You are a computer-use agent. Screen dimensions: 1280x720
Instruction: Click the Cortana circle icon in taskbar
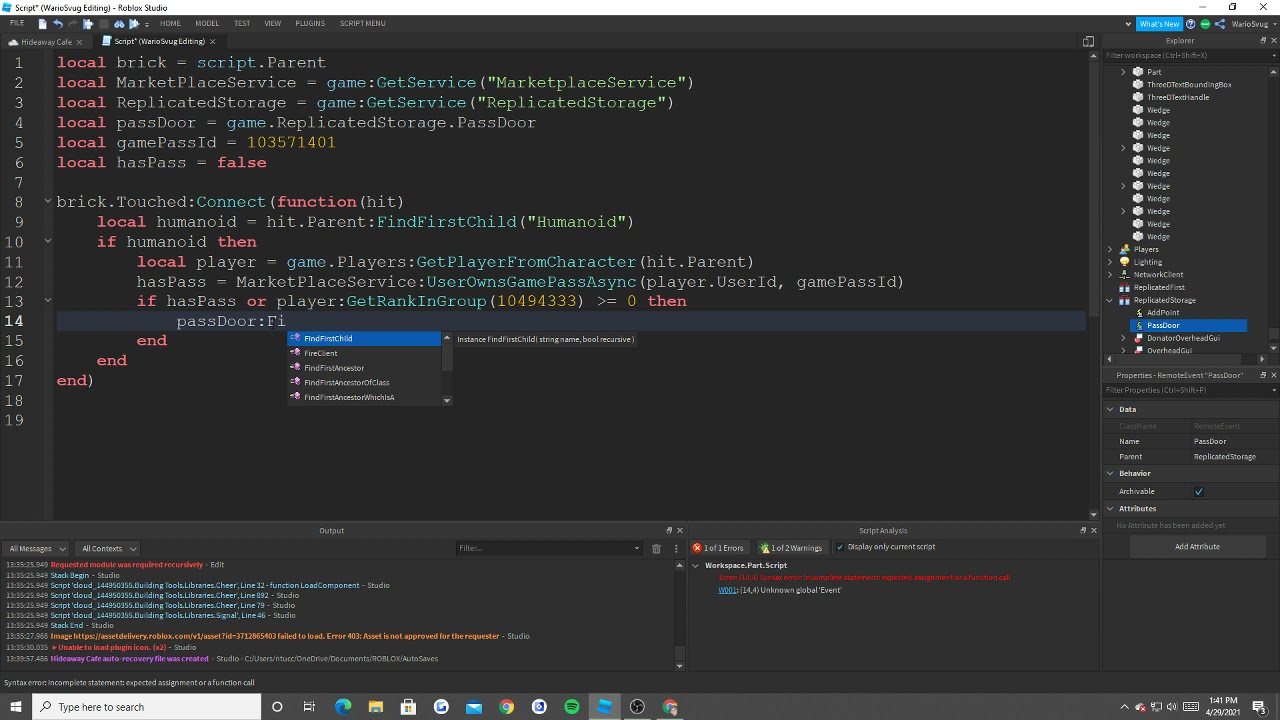[x=277, y=707]
